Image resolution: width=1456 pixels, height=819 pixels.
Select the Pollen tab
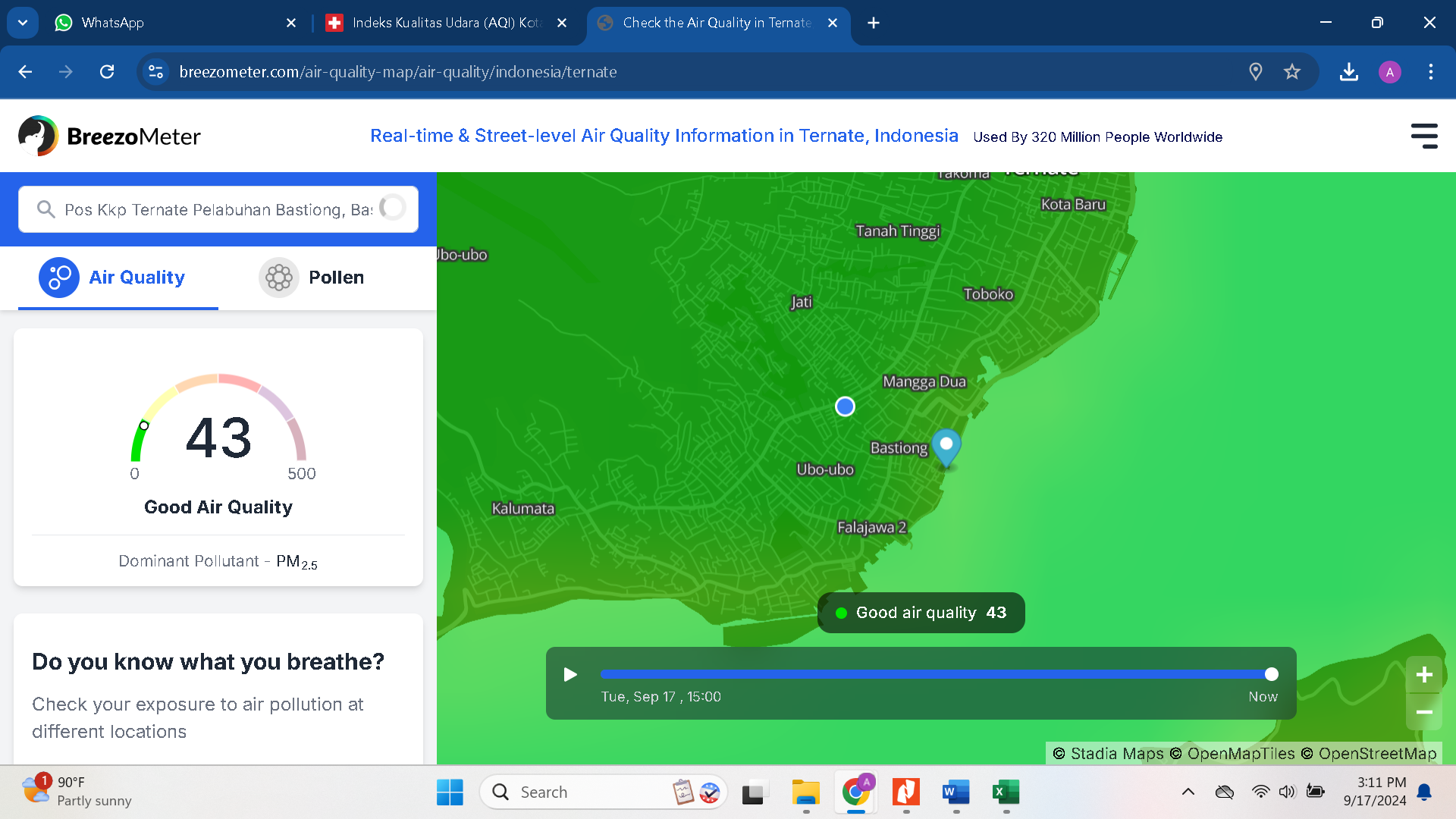tap(318, 278)
